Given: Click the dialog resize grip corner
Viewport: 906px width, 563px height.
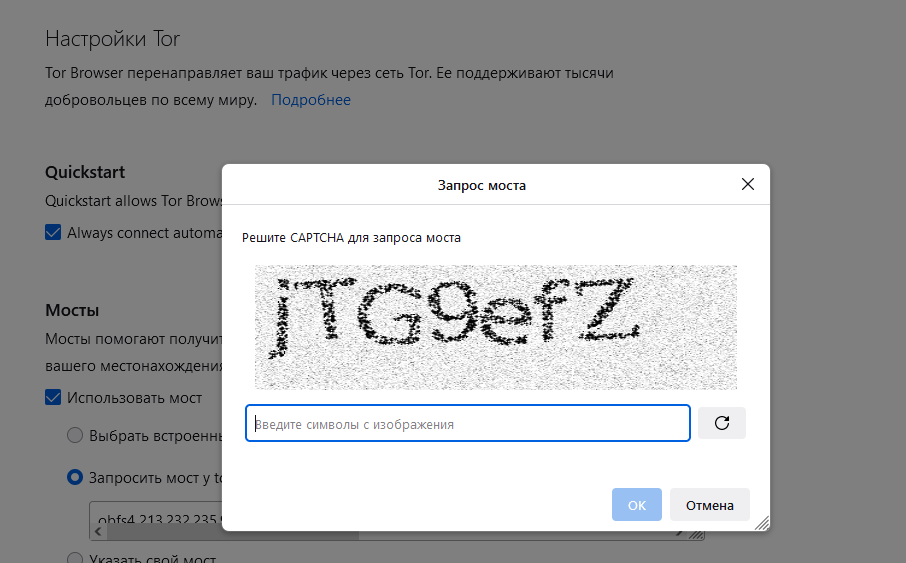Looking at the screenshot, I should tap(763, 524).
